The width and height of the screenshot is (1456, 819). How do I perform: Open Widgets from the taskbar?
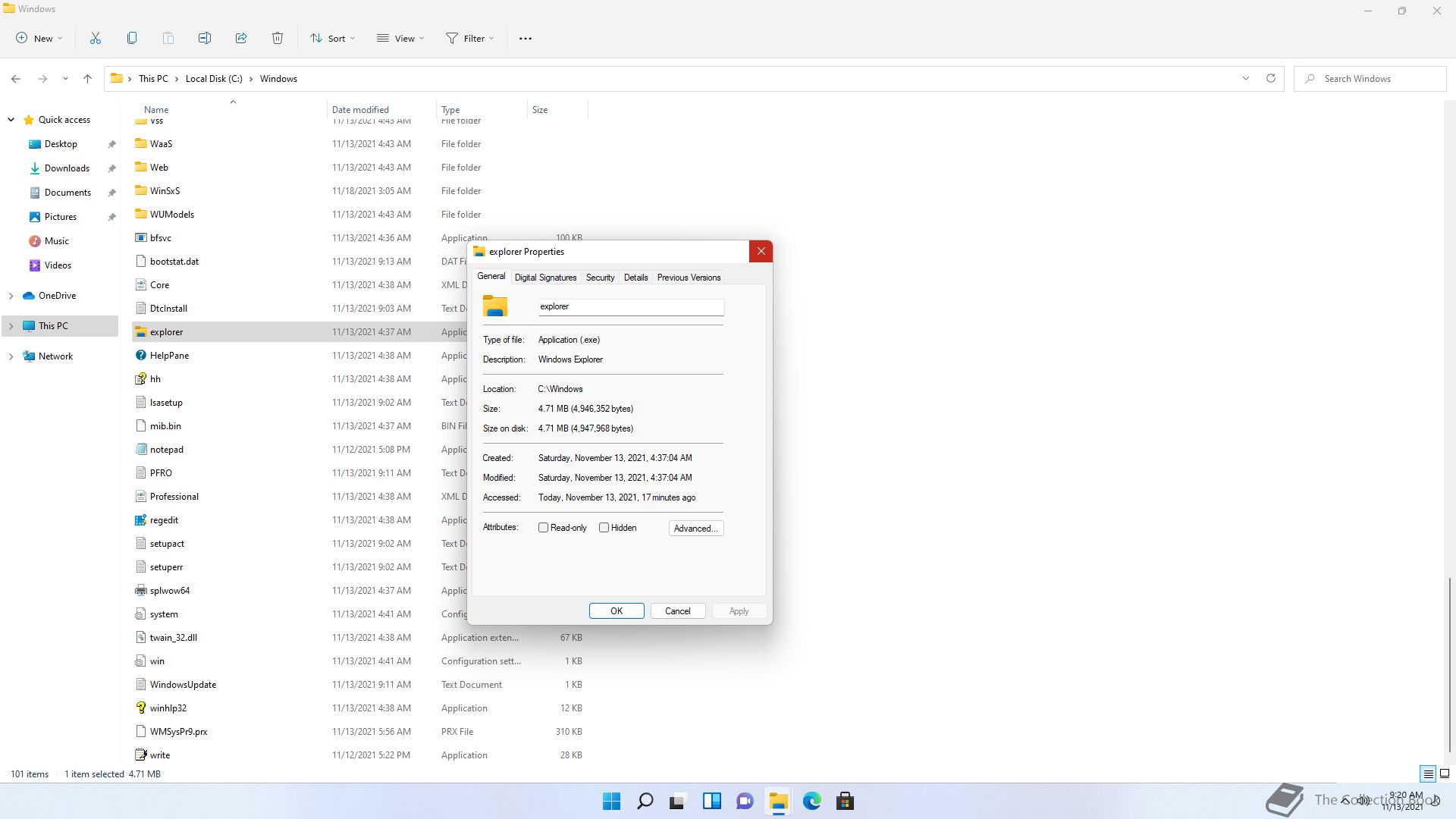711,801
